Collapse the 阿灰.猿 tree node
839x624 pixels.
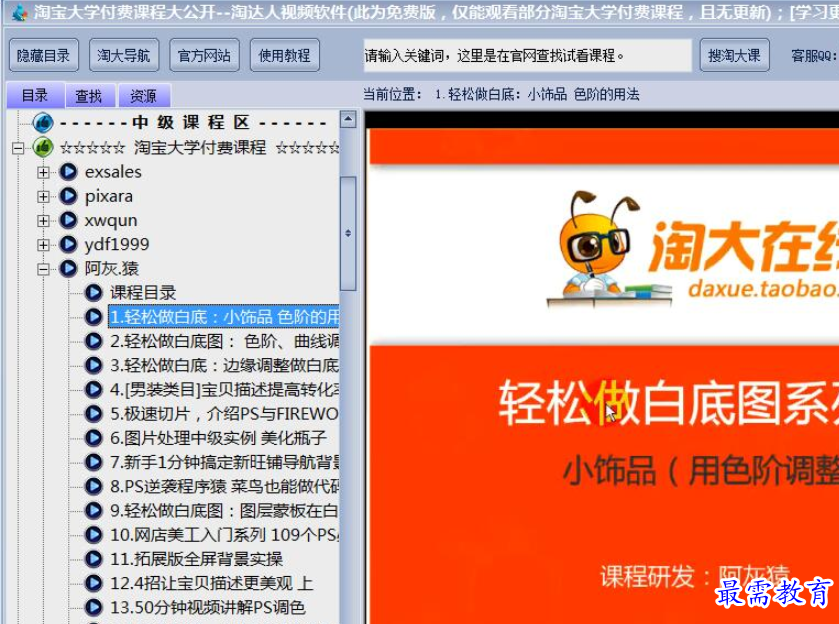[43, 269]
